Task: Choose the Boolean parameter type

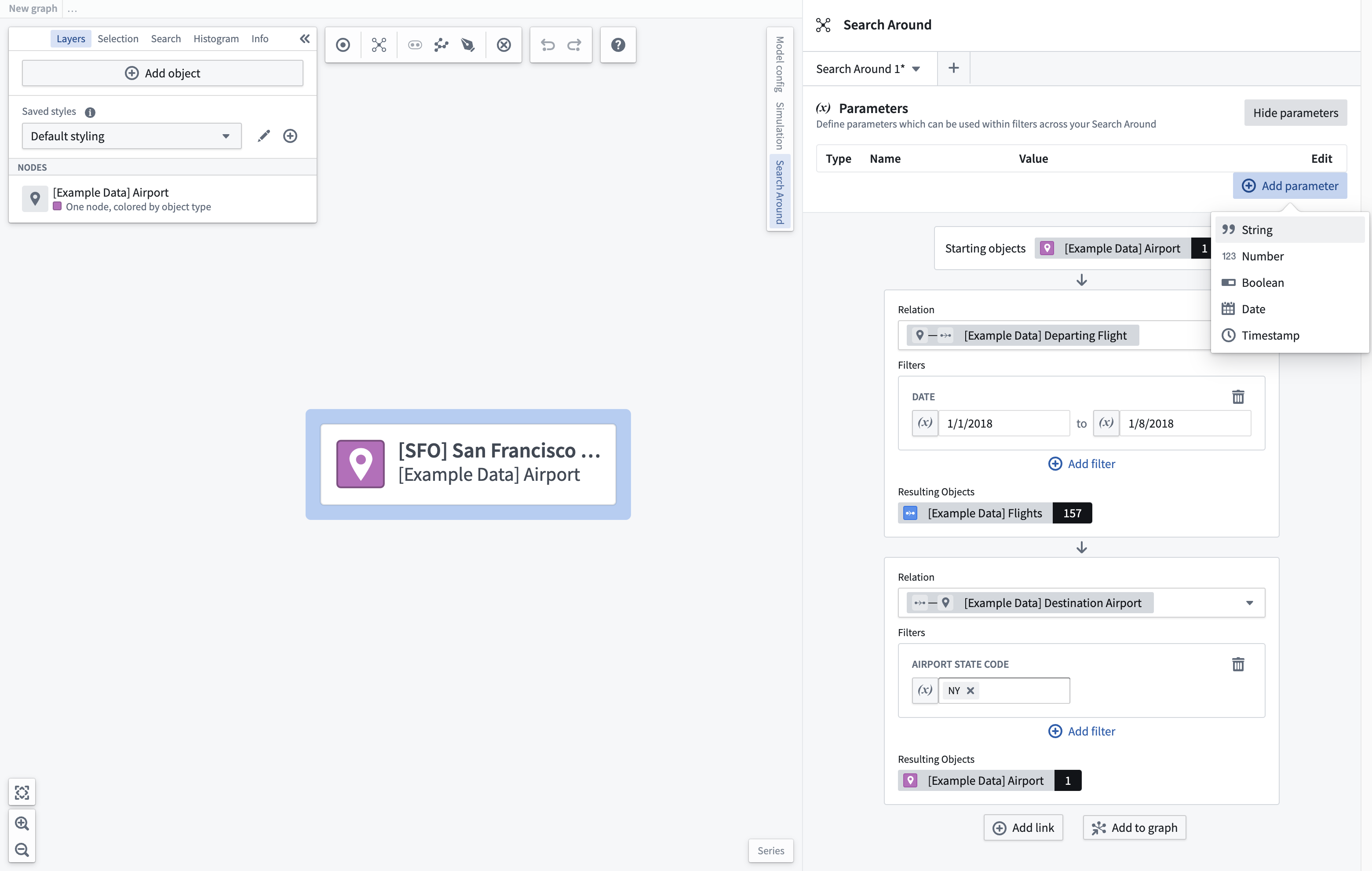Action: (1290, 283)
